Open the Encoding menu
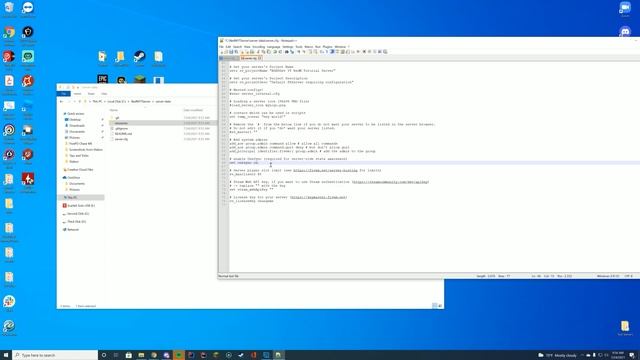 tap(258, 47)
